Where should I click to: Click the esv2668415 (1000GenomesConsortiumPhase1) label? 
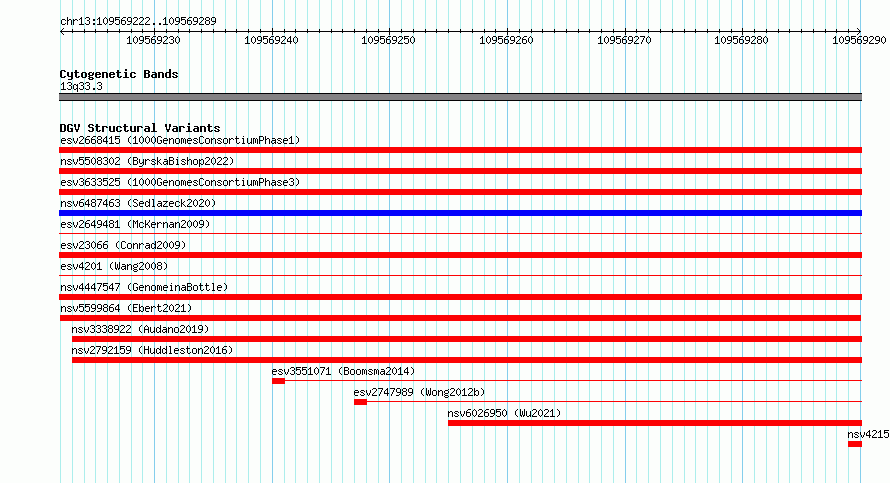(x=180, y=140)
